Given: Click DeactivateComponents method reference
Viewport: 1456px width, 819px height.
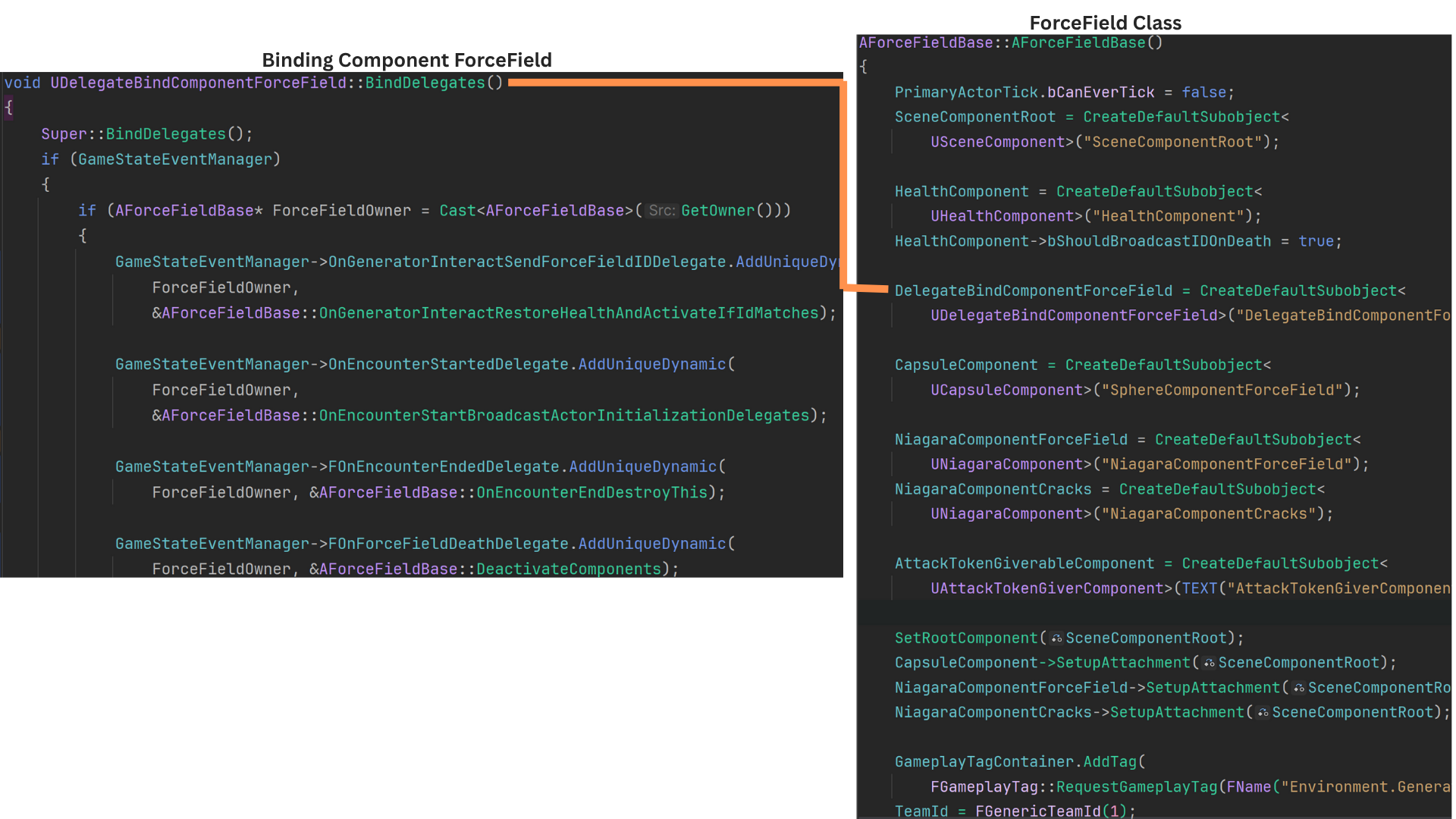Looking at the screenshot, I should pos(569,570).
